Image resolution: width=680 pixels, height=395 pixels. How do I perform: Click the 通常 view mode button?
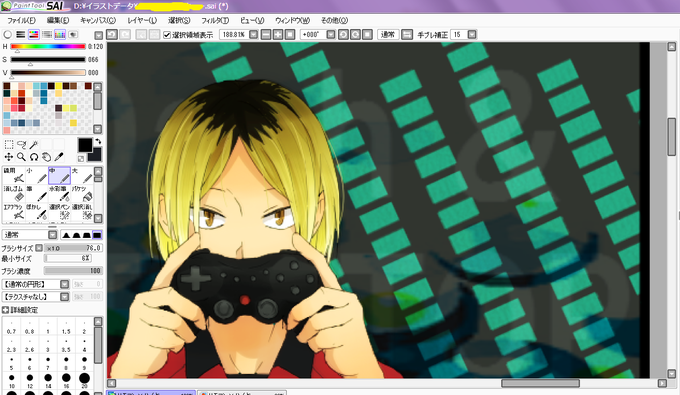coord(387,34)
